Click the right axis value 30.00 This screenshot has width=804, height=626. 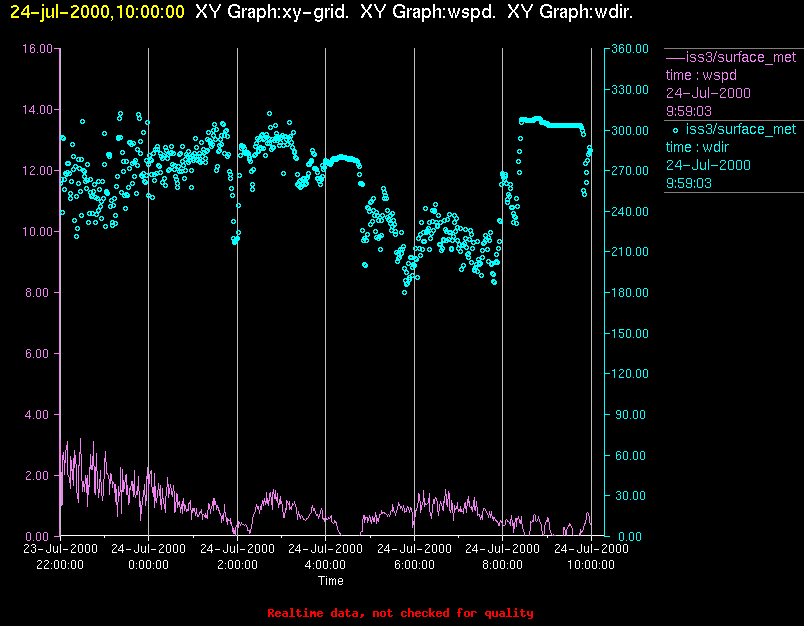click(630, 496)
